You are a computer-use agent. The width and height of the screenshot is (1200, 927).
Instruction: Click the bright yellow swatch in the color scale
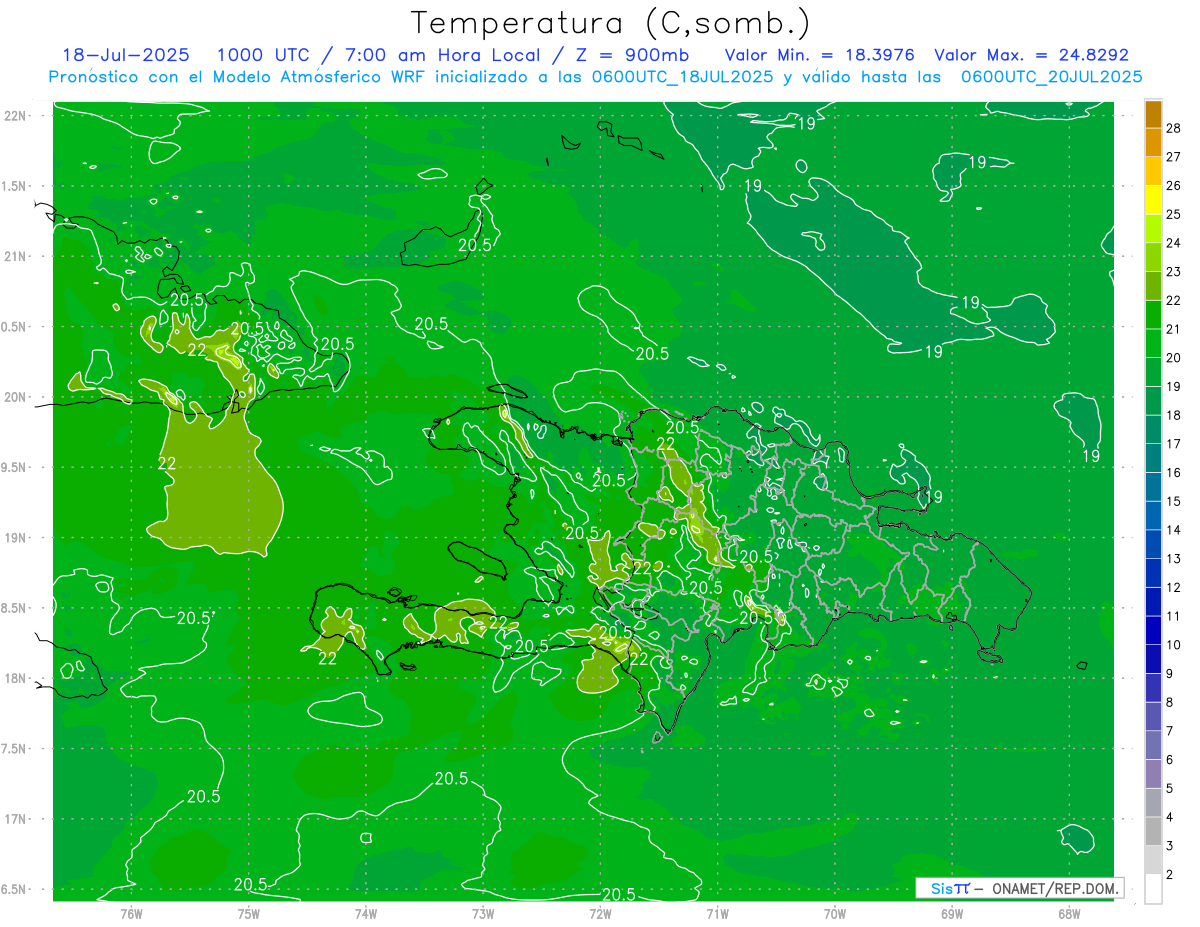(1154, 200)
